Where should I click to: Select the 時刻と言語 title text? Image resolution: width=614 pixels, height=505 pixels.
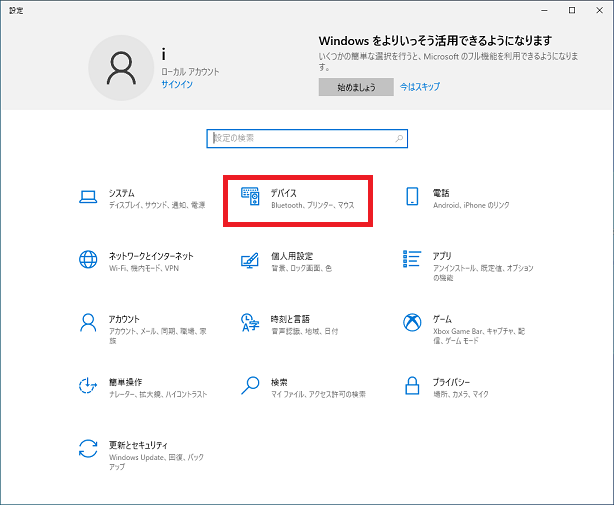290,319
